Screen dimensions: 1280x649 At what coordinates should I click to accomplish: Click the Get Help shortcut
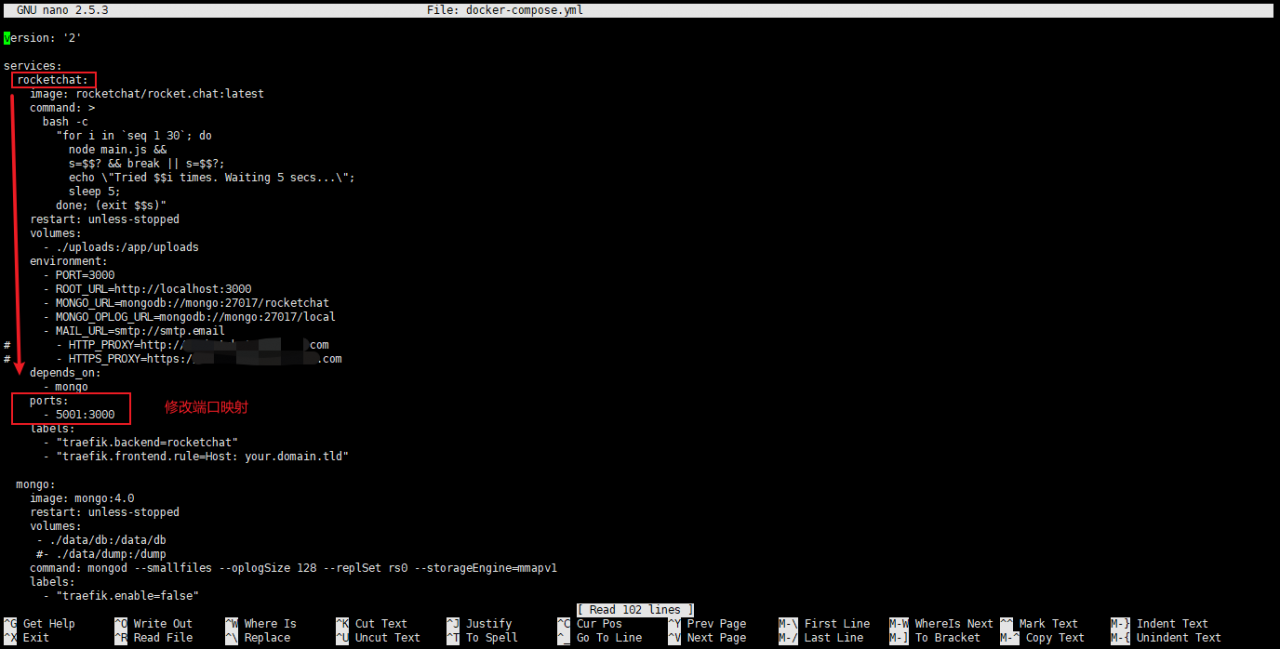coord(39,624)
